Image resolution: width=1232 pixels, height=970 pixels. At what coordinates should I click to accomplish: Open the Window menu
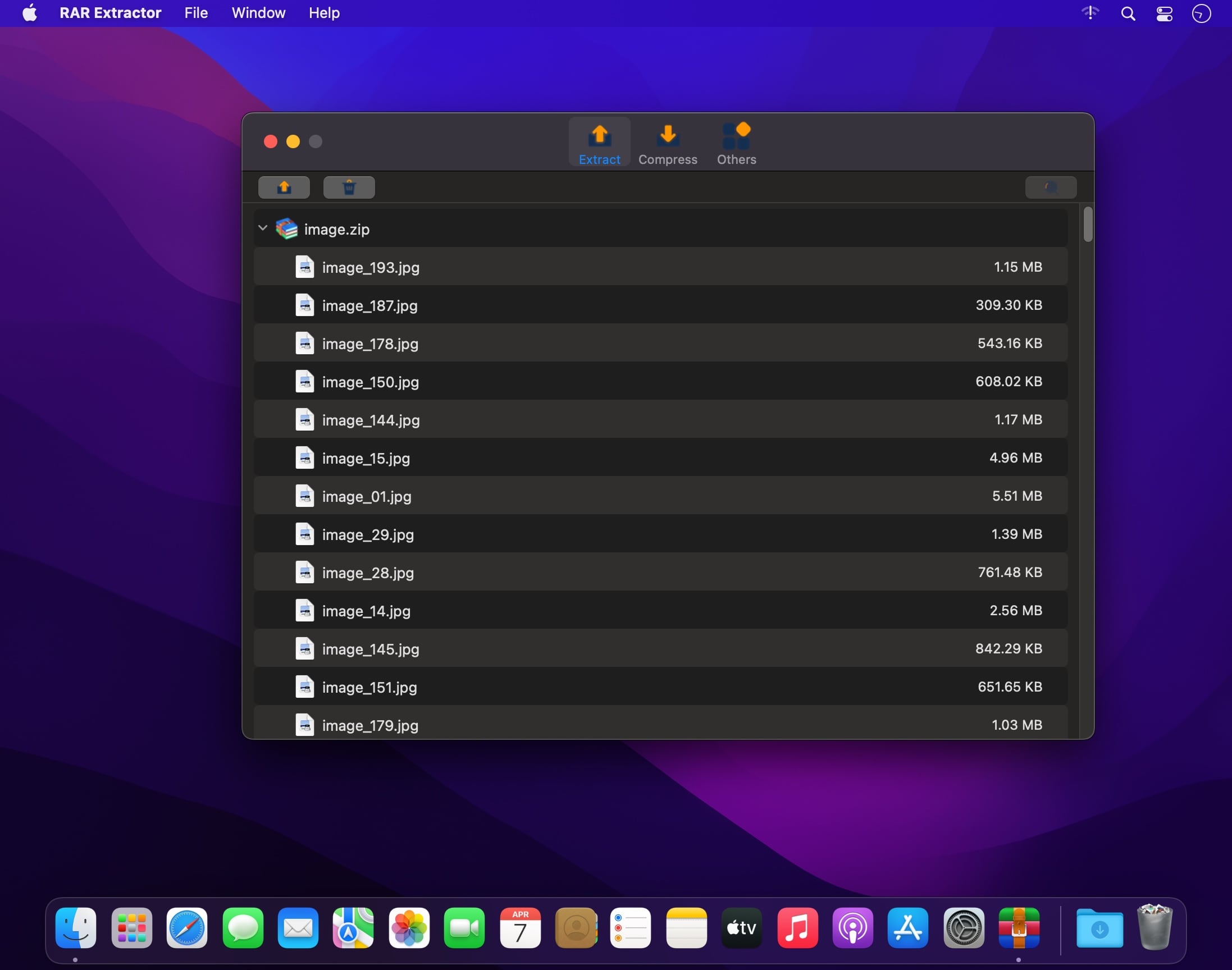(x=258, y=13)
